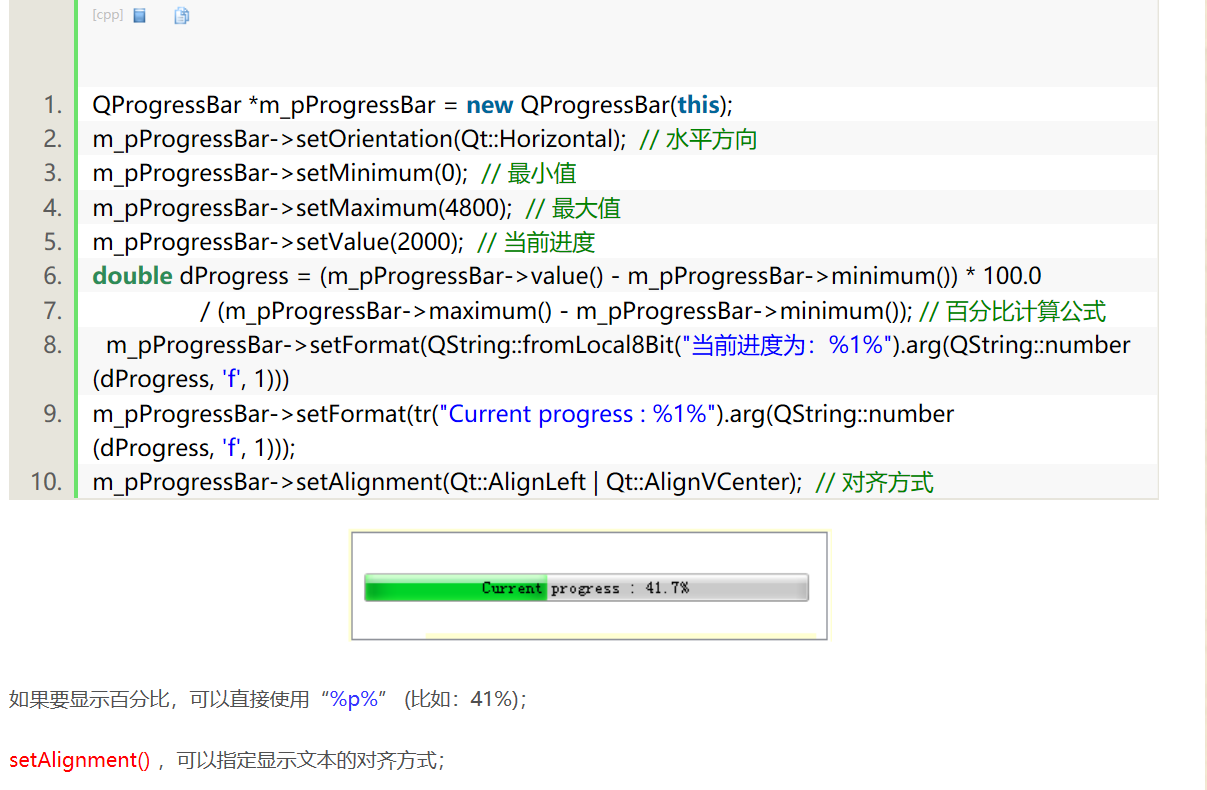Image resolution: width=1207 pixels, height=790 pixels.
Task: Click the red setAlignment() text
Action: tap(79, 760)
